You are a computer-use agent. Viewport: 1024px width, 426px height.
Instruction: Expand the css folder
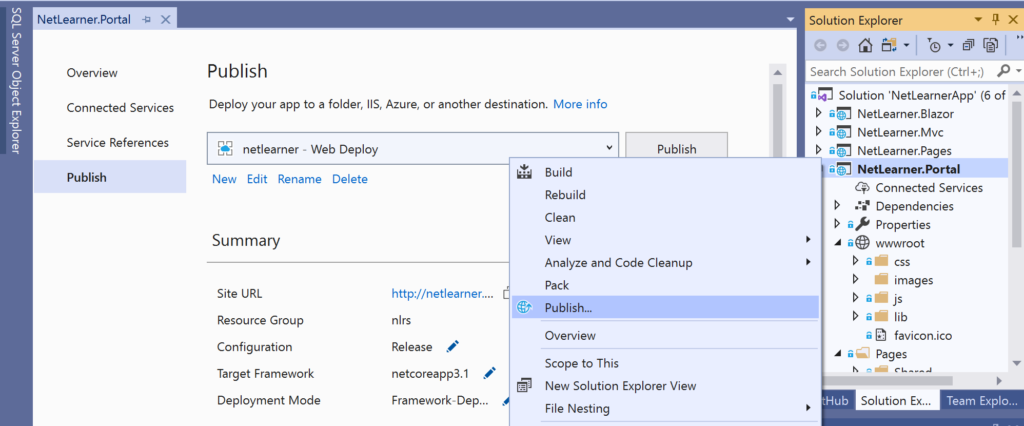(856, 261)
